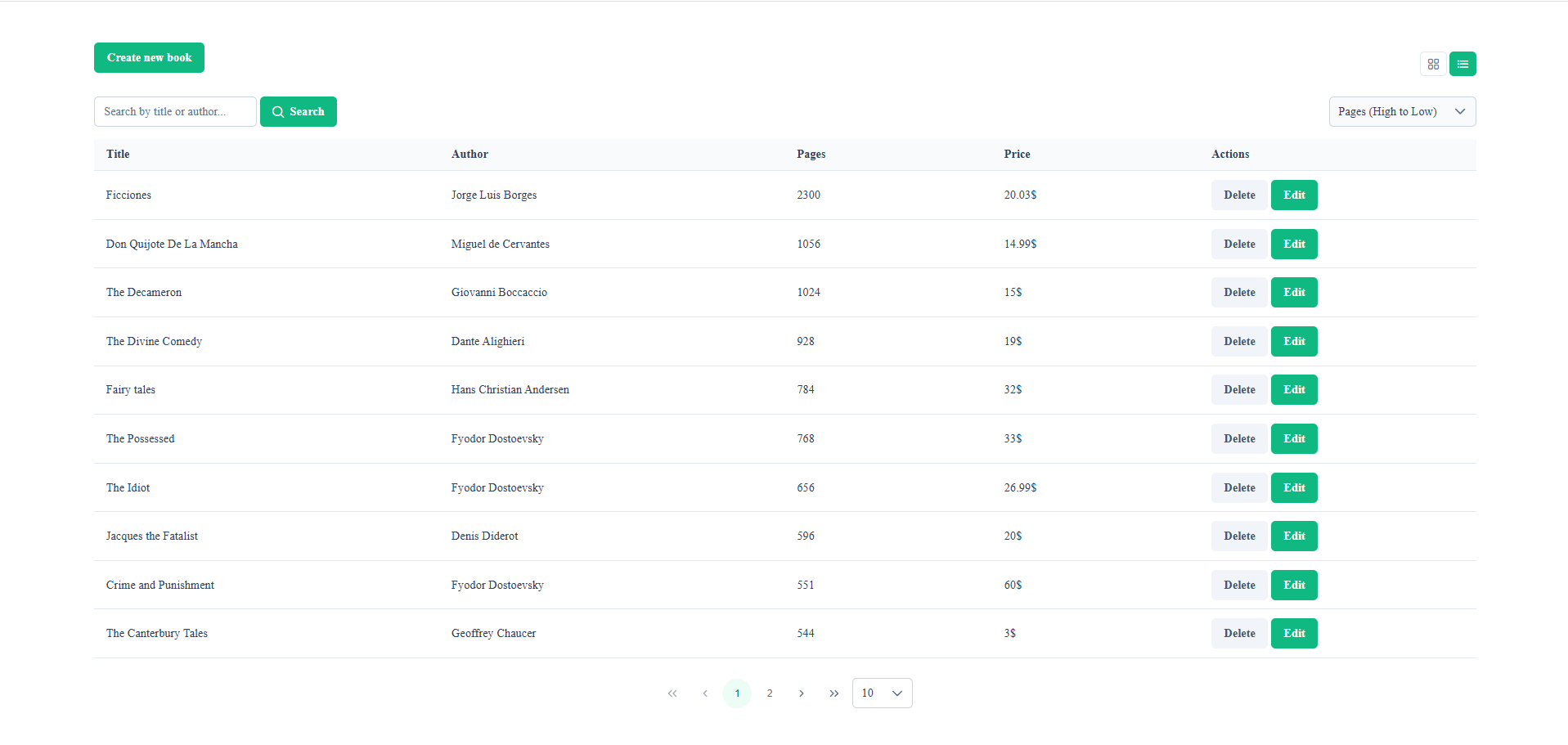This screenshot has height=745, width=1568.
Task: Open the rows per page dropdown showing 10
Action: coord(882,693)
